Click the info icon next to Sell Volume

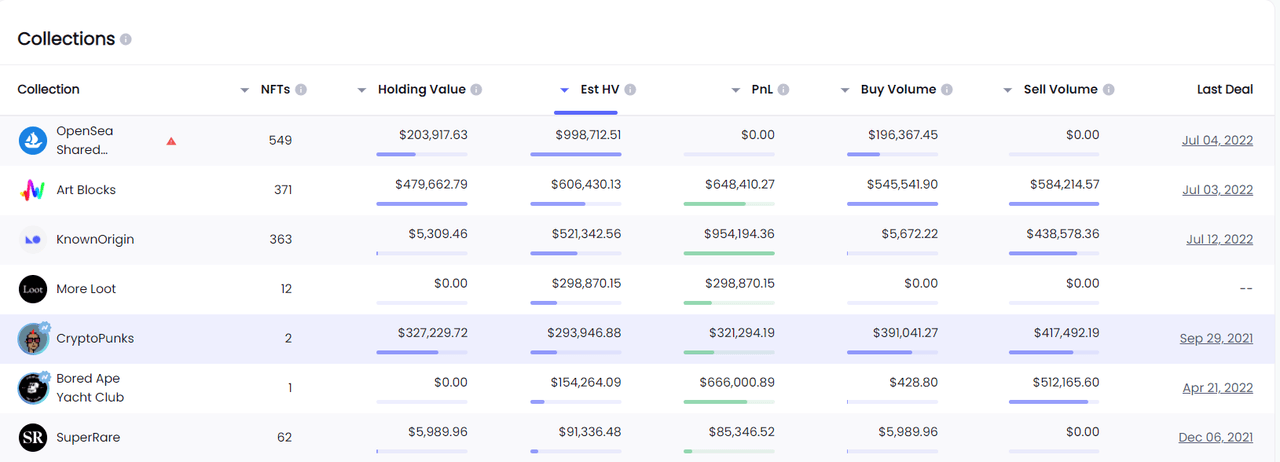1109,90
